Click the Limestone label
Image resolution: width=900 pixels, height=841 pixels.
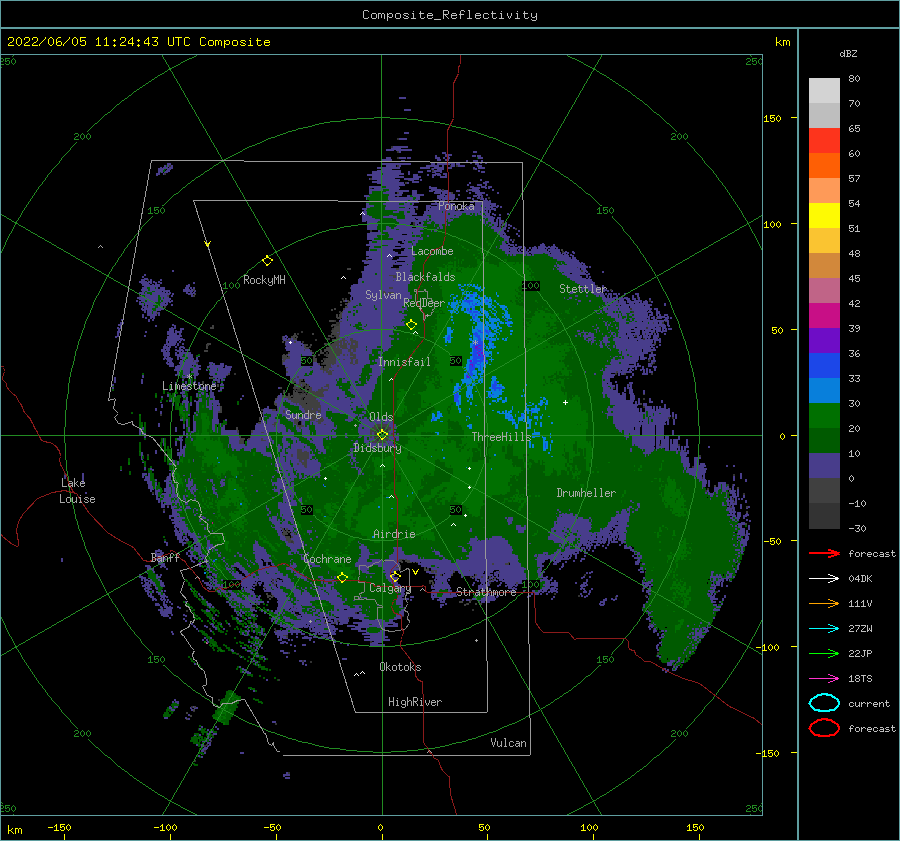pyautogui.click(x=189, y=386)
